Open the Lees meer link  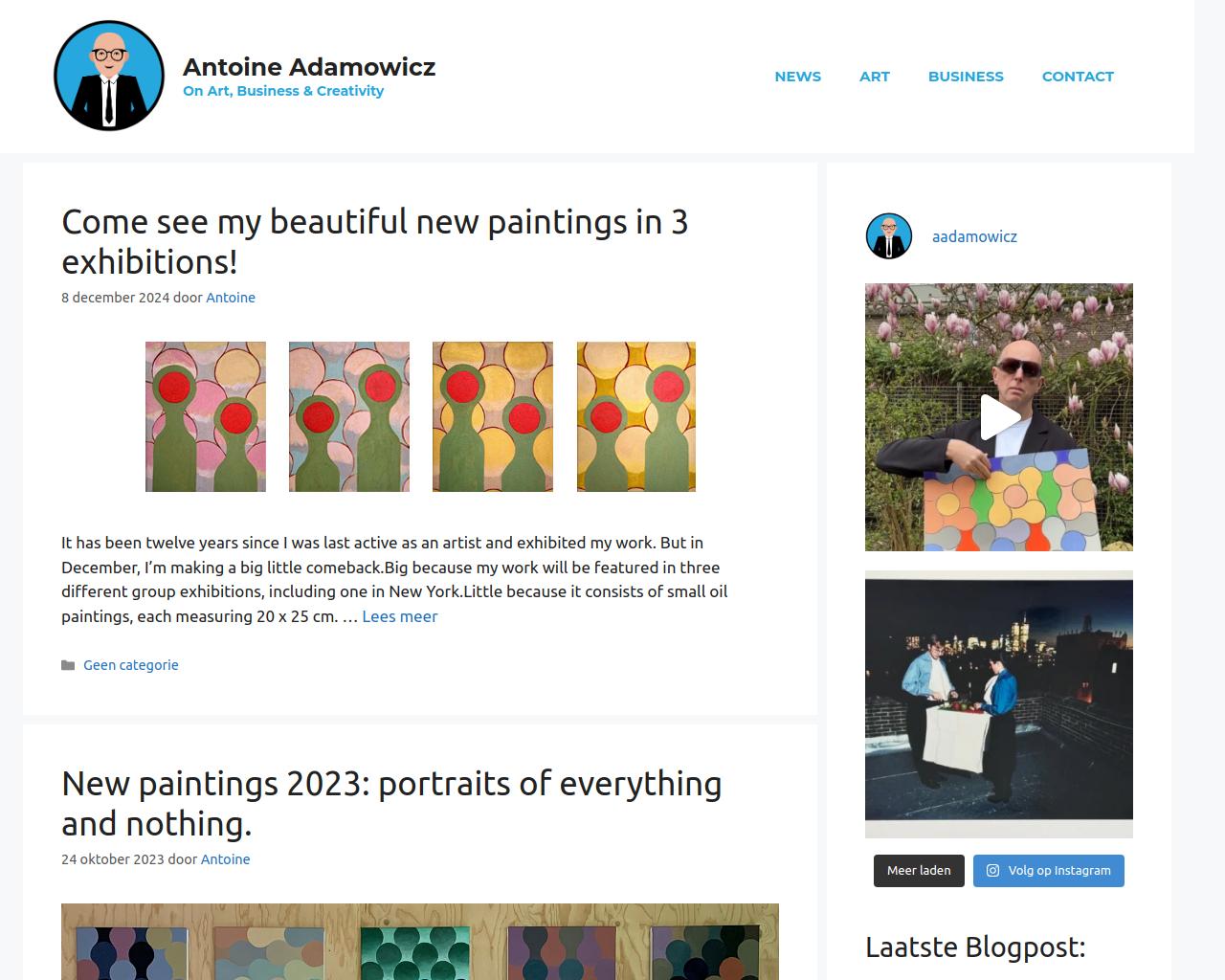399,616
